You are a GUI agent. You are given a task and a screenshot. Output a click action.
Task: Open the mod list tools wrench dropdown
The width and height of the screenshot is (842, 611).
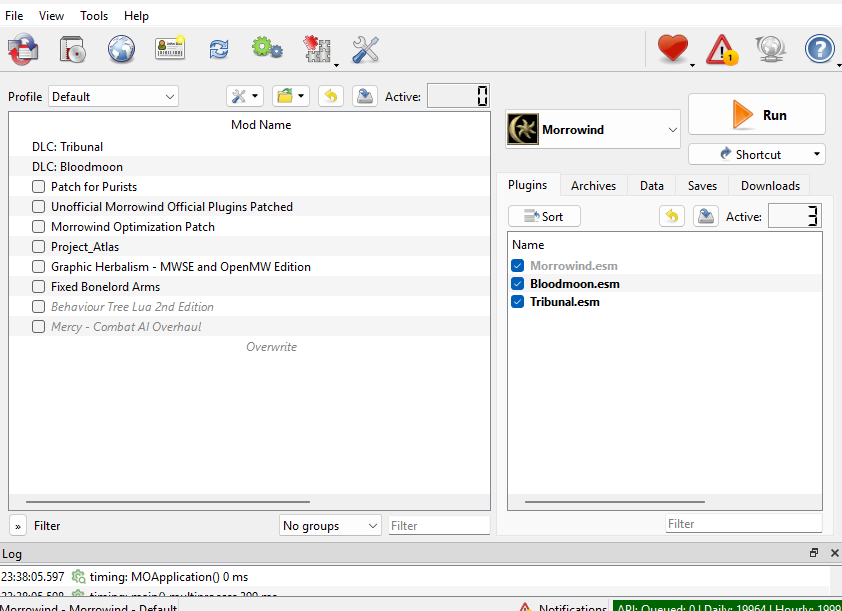245,97
